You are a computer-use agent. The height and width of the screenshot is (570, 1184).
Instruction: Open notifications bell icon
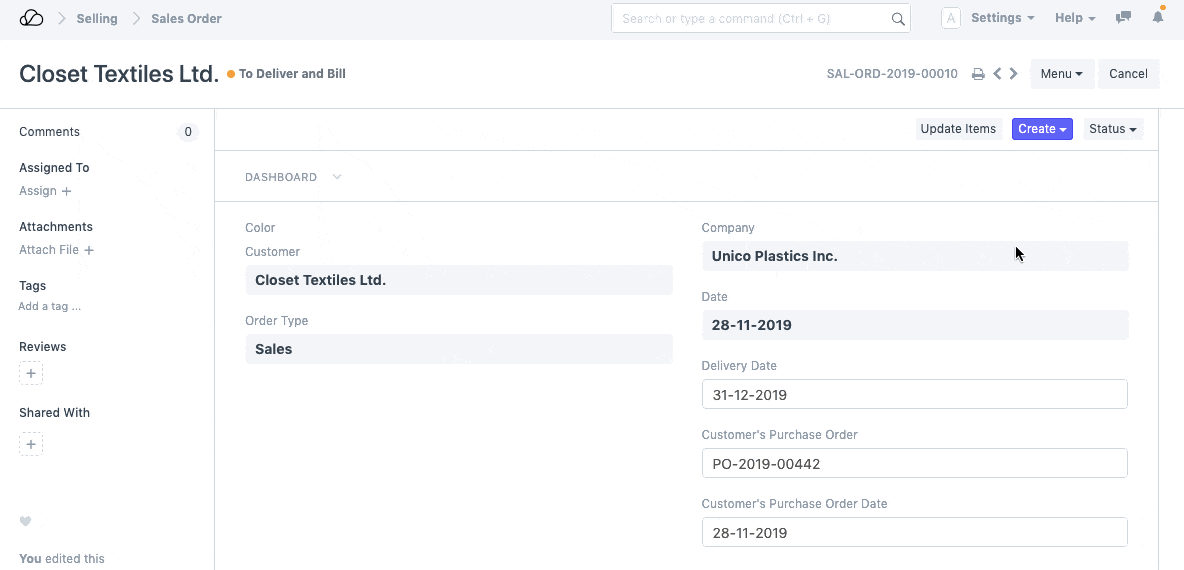pos(1158,18)
